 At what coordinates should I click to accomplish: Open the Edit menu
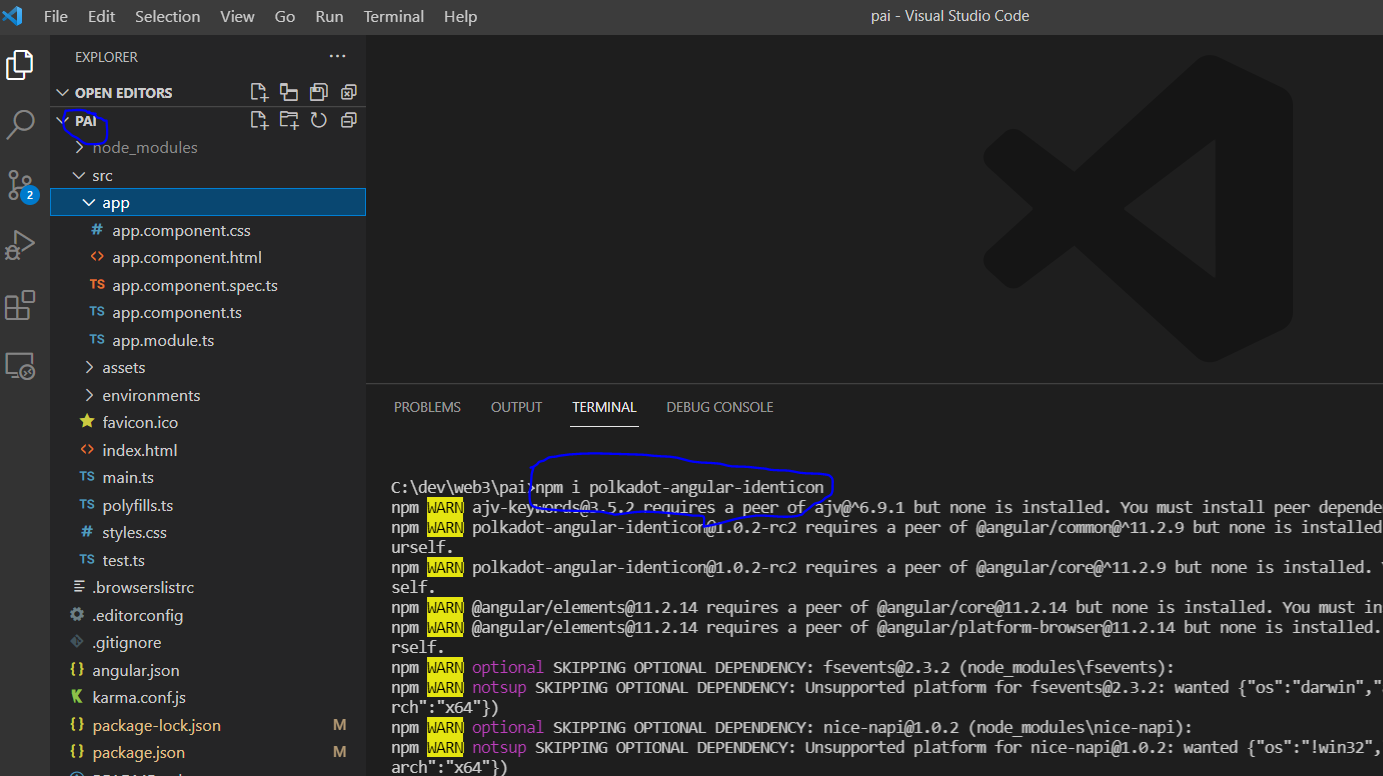click(x=101, y=16)
